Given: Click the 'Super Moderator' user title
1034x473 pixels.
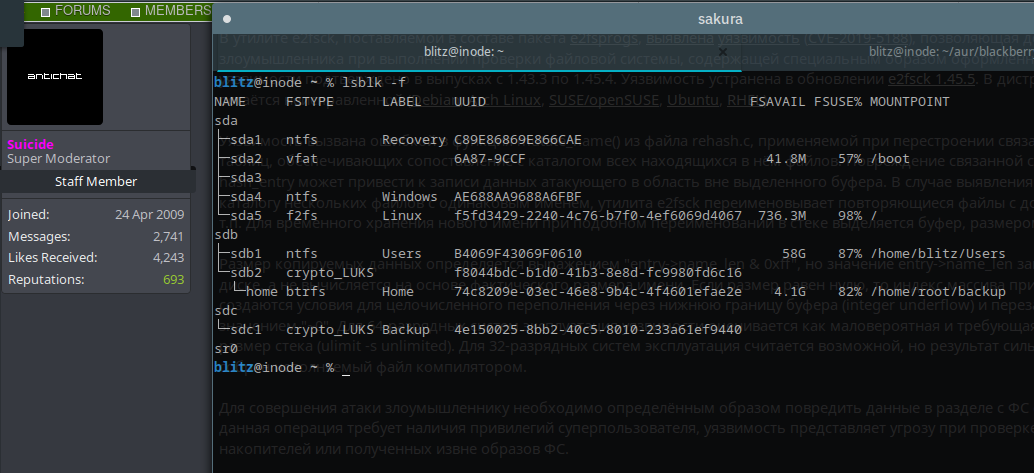Looking at the screenshot, I should pyautogui.click(x=59, y=158).
